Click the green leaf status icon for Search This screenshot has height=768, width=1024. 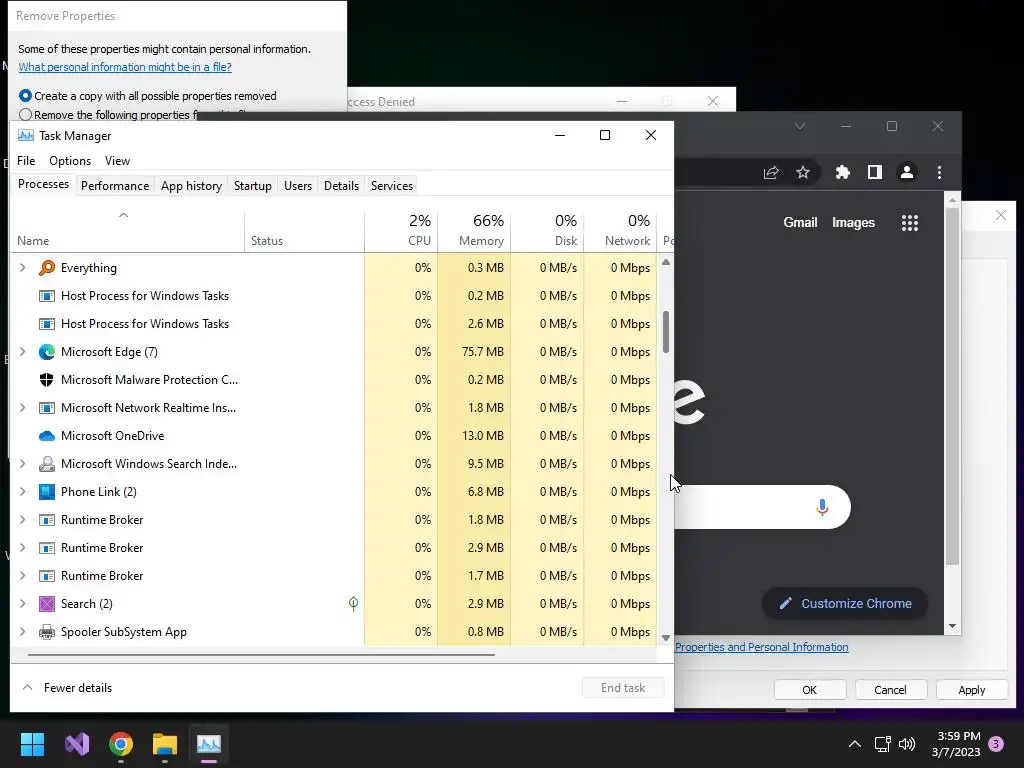353,604
